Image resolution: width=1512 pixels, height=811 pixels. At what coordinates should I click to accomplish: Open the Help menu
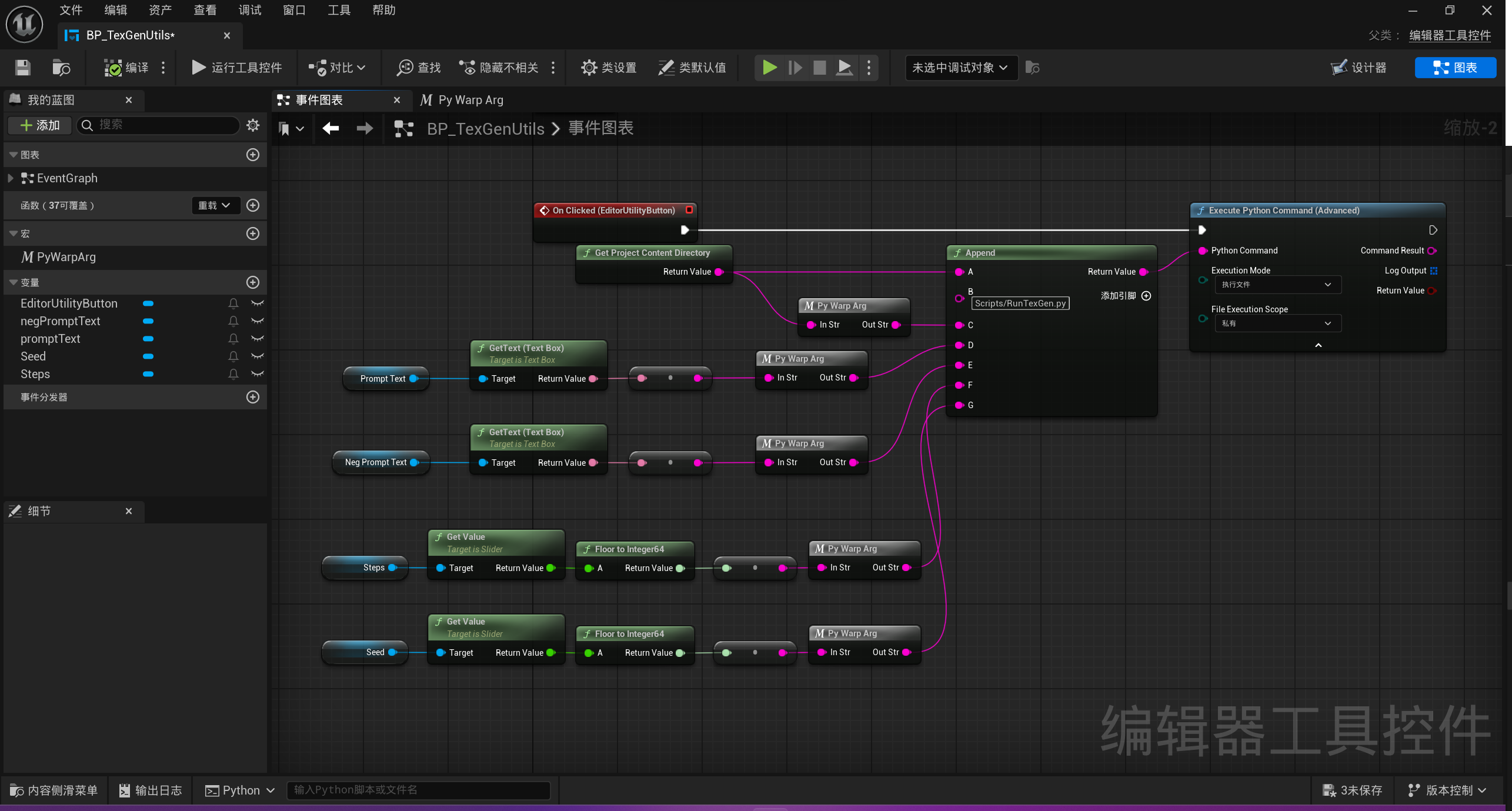[383, 10]
